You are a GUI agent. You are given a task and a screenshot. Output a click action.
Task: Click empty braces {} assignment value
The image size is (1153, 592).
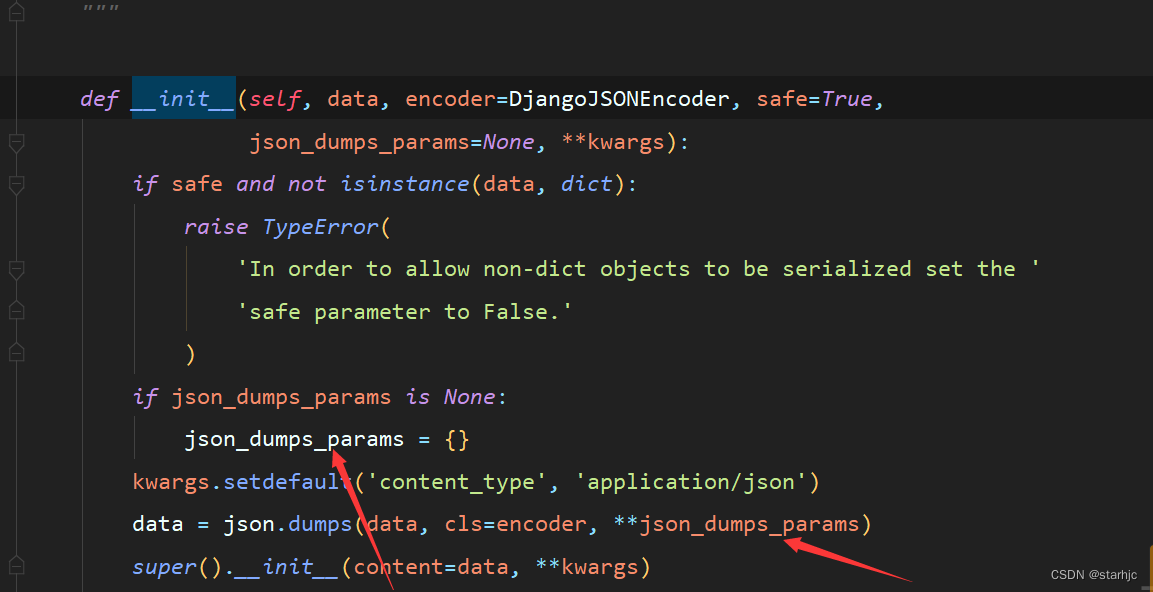[x=457, y=440]
